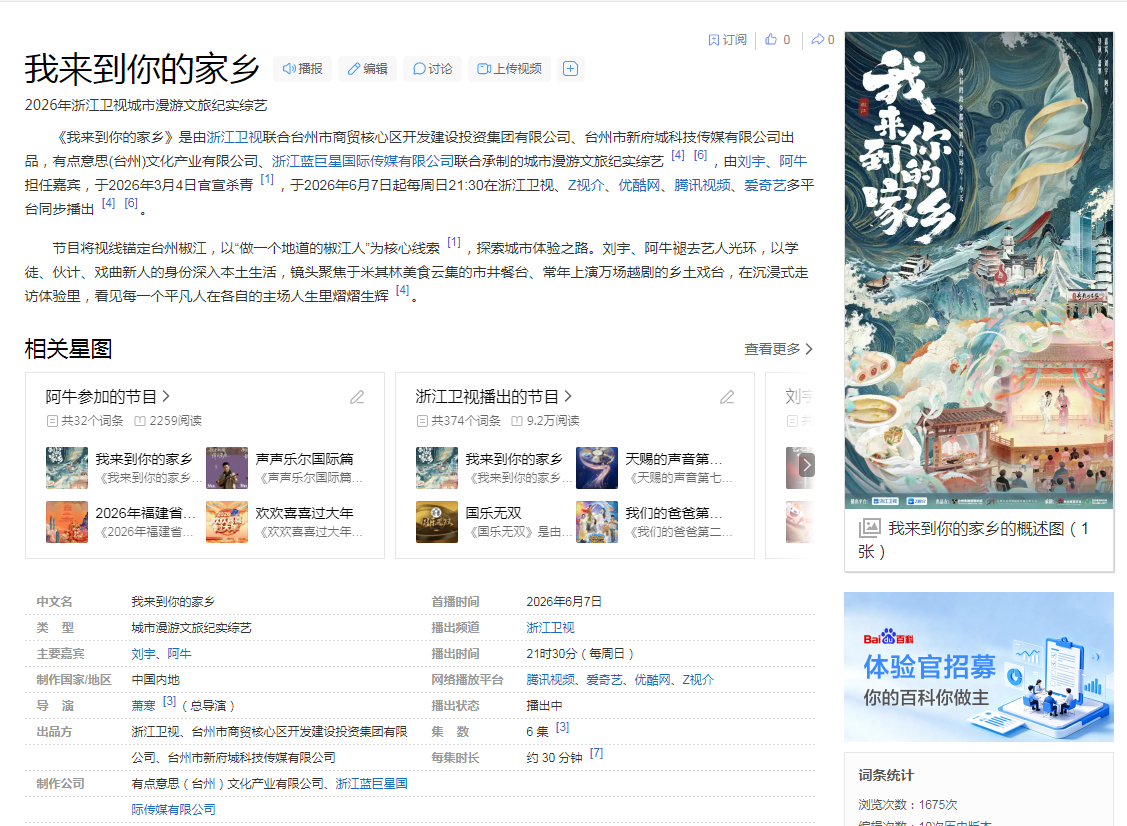
Task: Click 共32个词条 count in 阿牛 card
Action: tap(85, 421)
